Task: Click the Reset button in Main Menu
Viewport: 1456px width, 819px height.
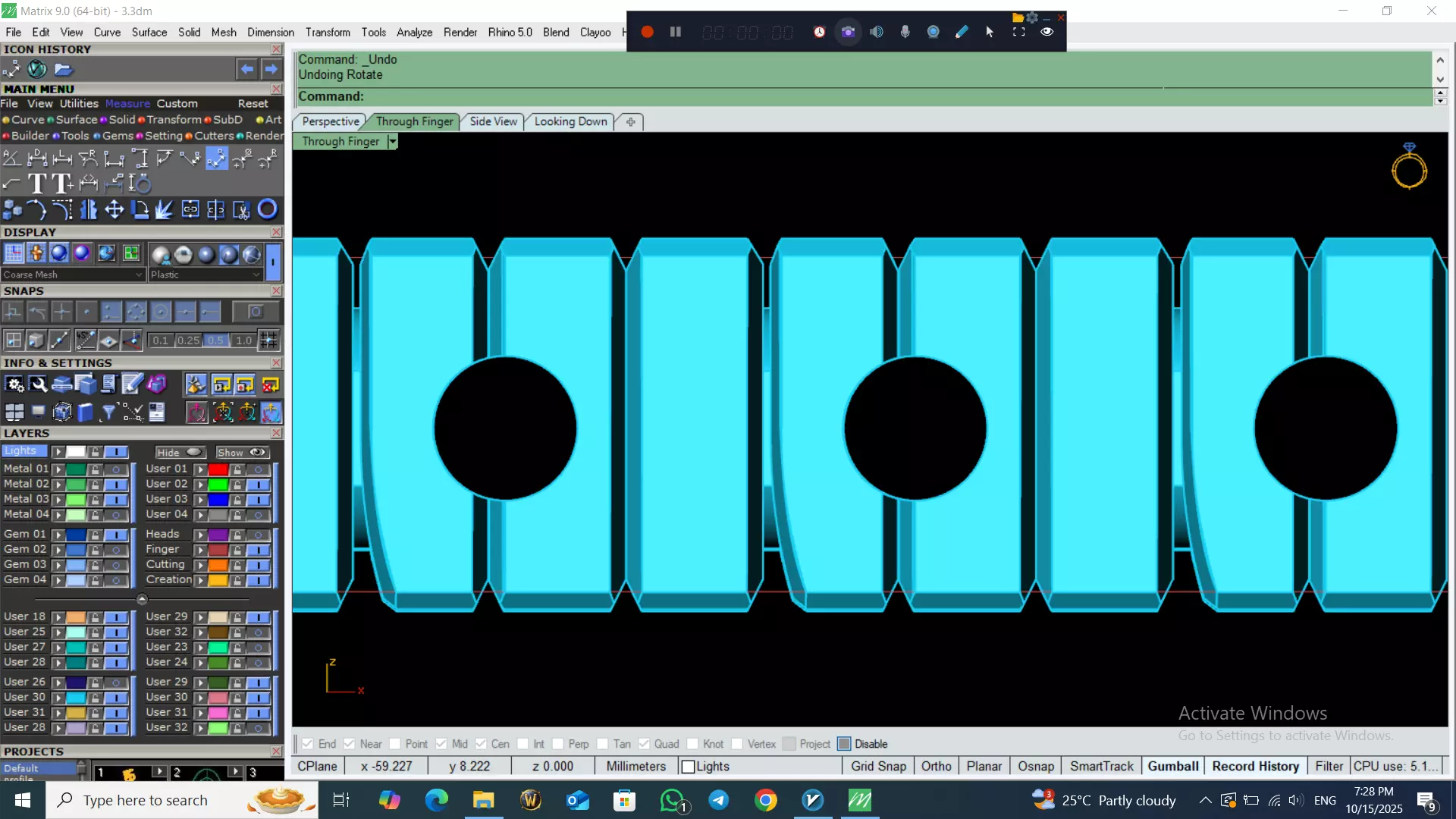Action: click(253, 104)
